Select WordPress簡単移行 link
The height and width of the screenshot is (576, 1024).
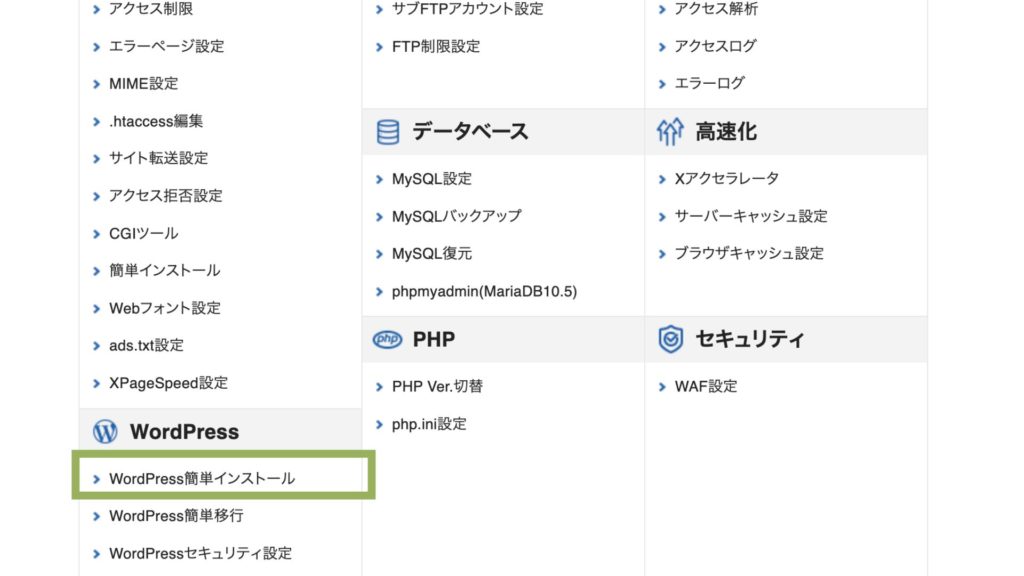click(175, 516)
